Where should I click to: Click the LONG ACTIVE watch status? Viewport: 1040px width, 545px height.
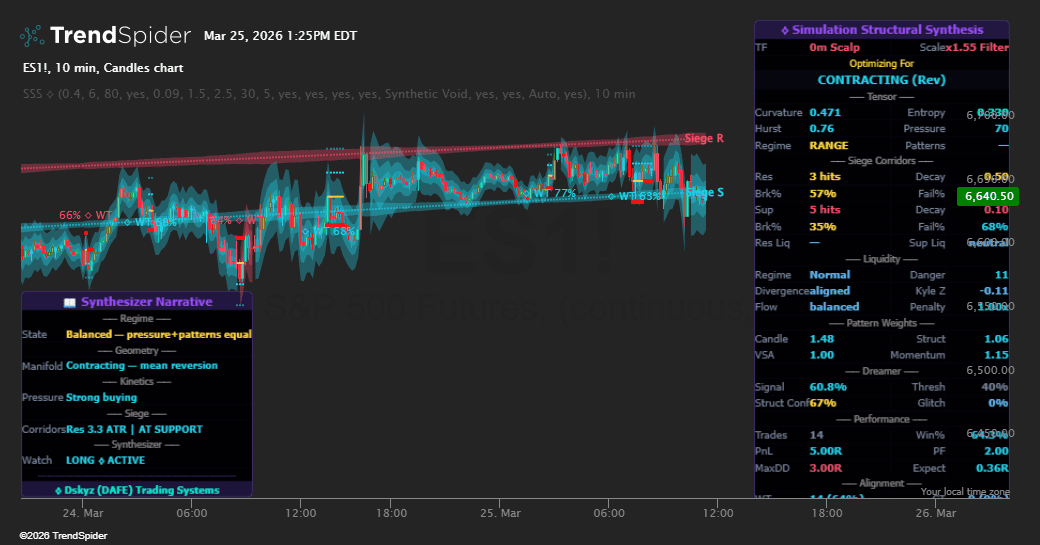[x=105, y=461]
